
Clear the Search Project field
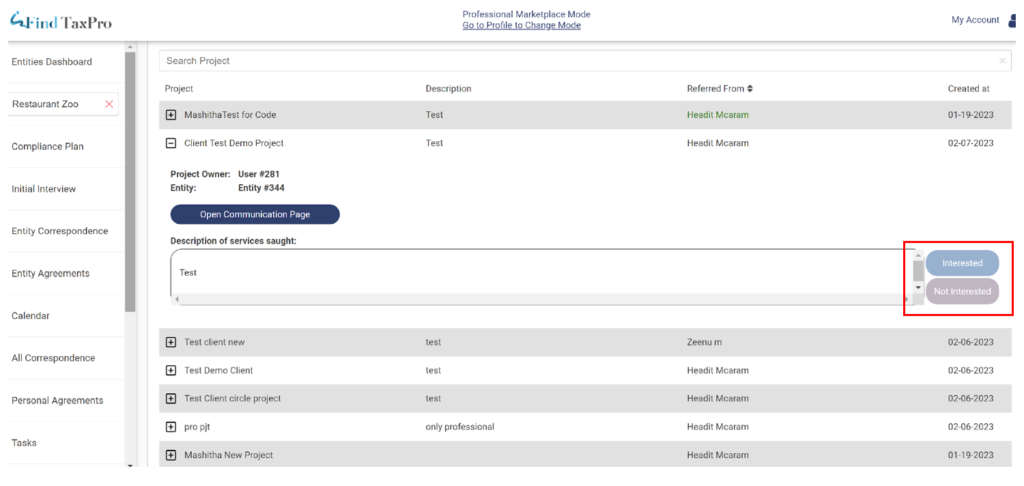pos(1002,61)
